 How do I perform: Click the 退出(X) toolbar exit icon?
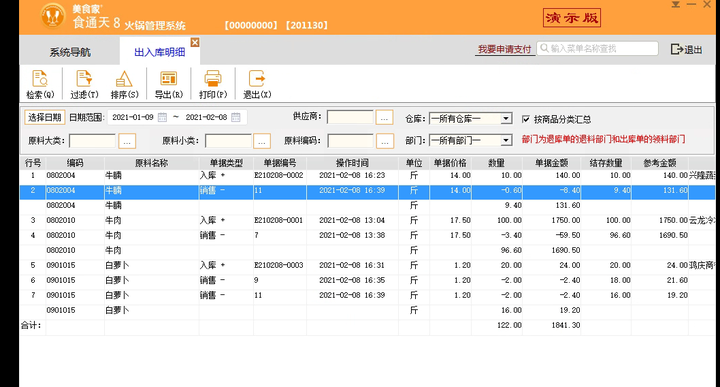(x=257, y=84)
